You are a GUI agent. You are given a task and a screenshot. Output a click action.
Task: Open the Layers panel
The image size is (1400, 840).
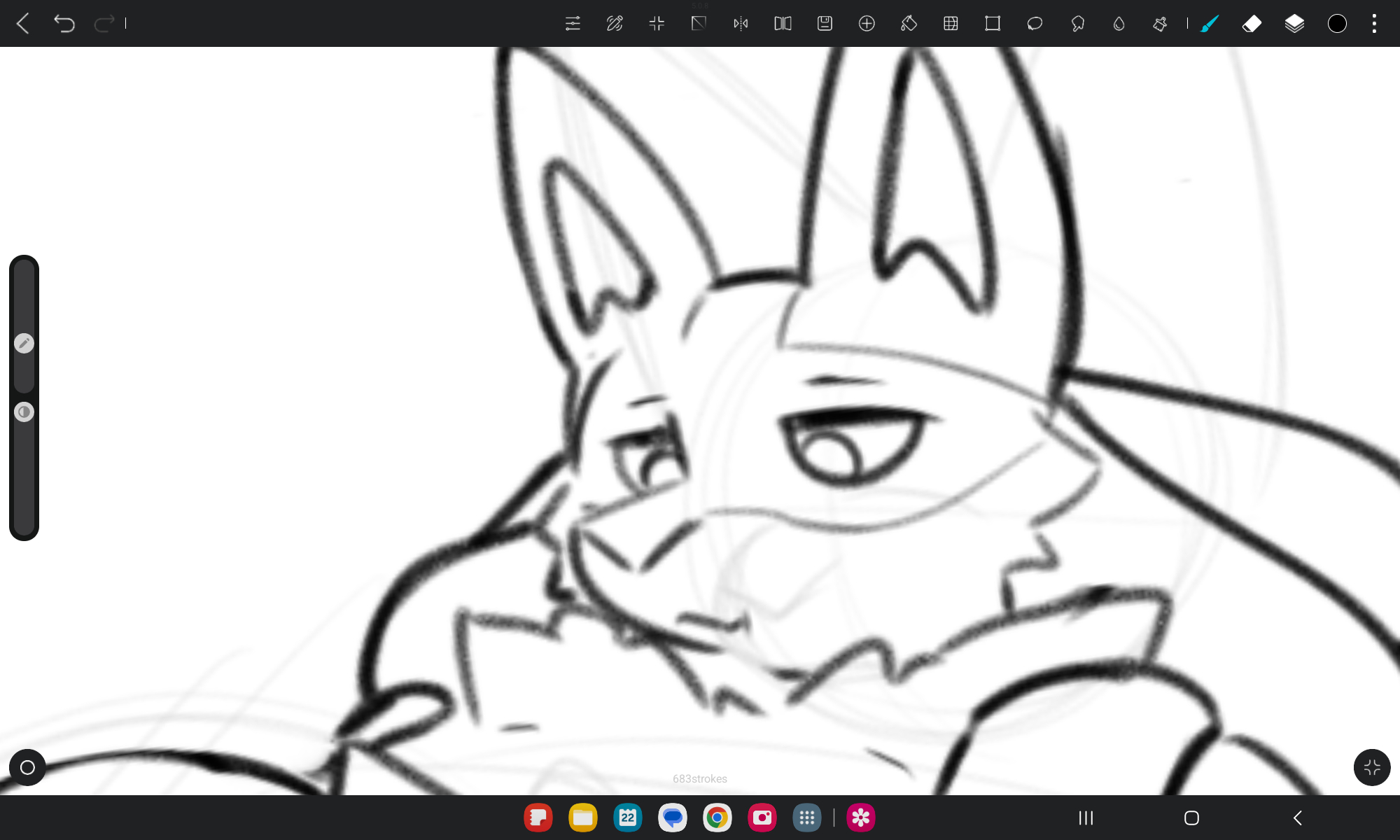pyautogui.click(x=1294, y=24)
